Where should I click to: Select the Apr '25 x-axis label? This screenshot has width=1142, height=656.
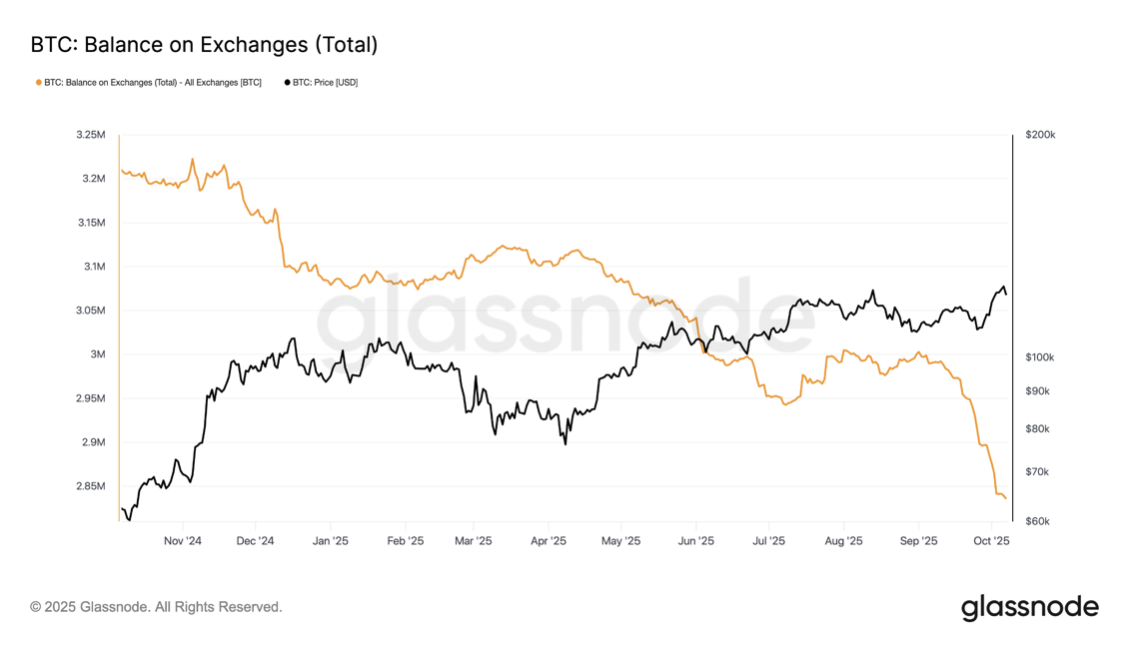click(x=548, y=541)
